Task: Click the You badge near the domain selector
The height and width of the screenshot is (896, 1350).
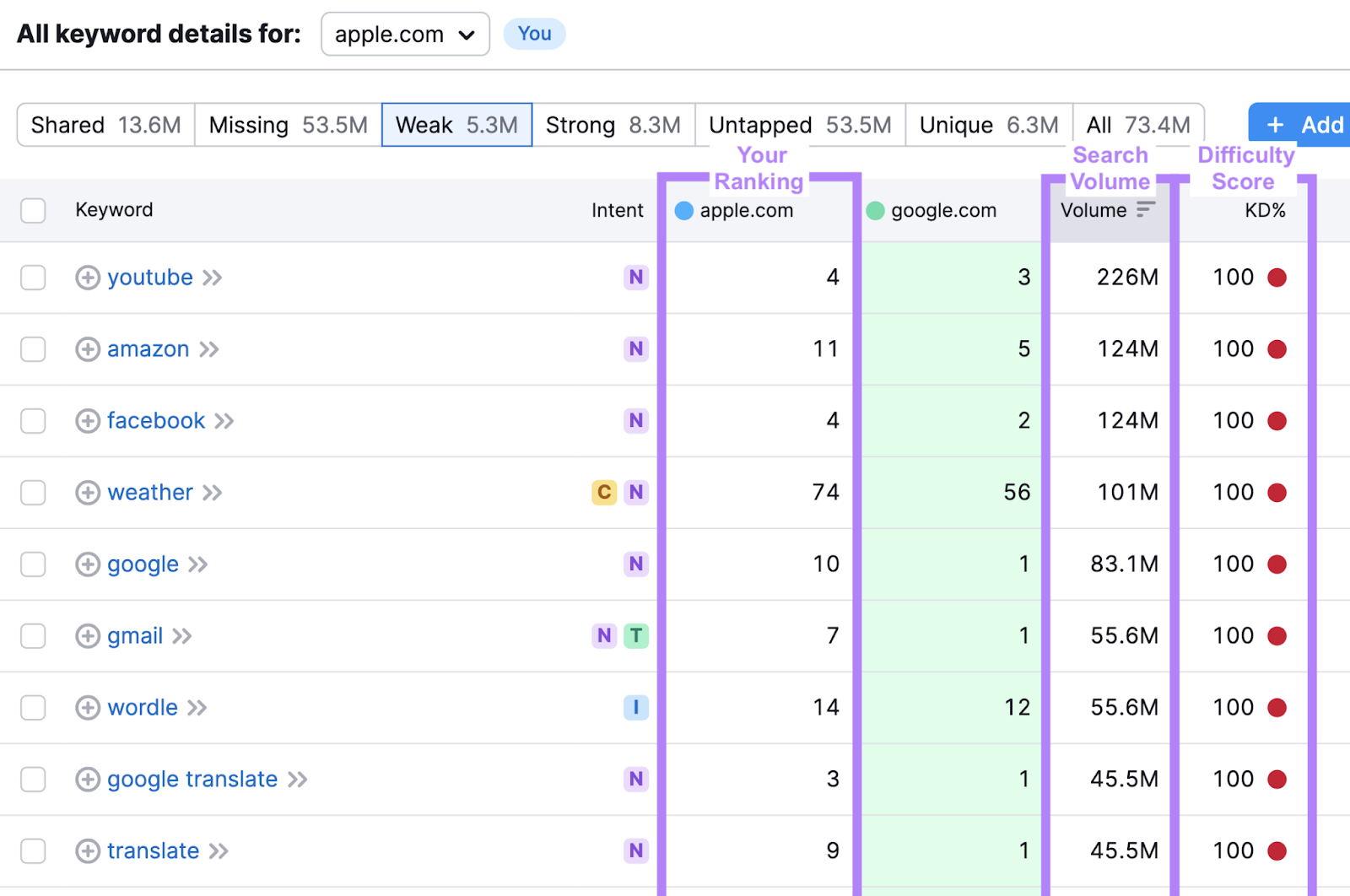Action: click(534, 34)
